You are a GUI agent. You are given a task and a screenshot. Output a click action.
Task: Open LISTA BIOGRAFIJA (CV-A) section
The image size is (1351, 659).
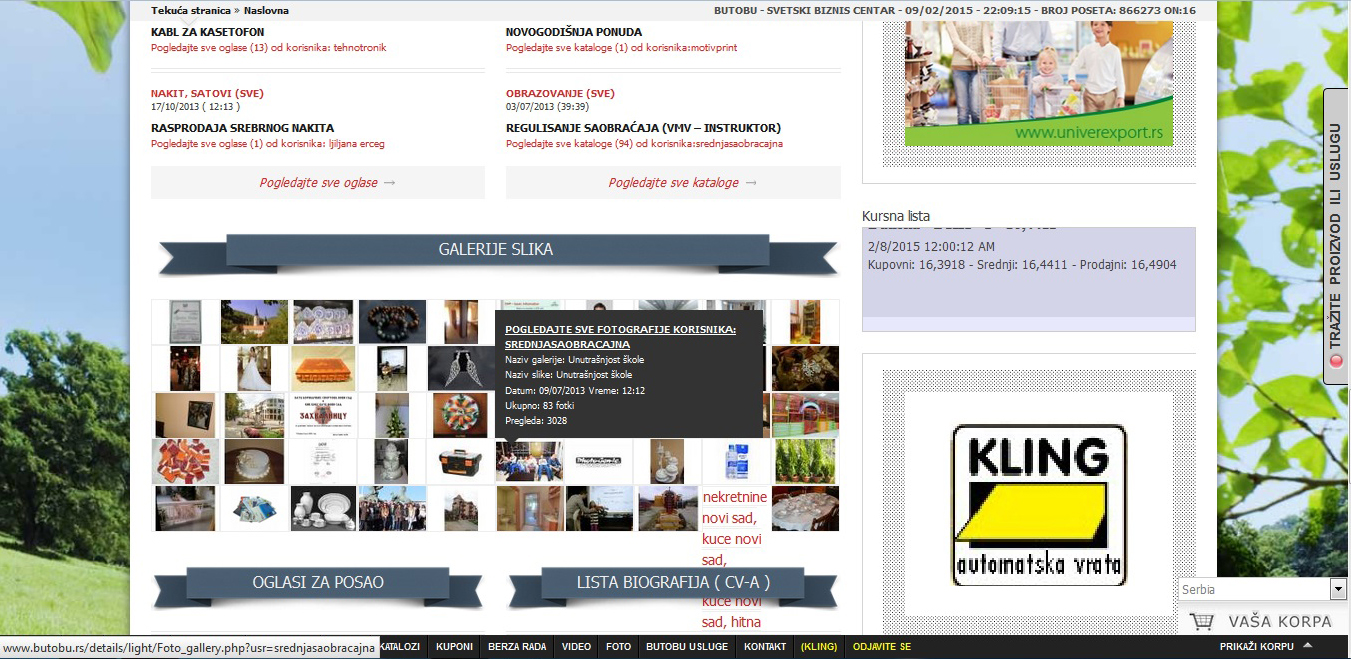673,581
